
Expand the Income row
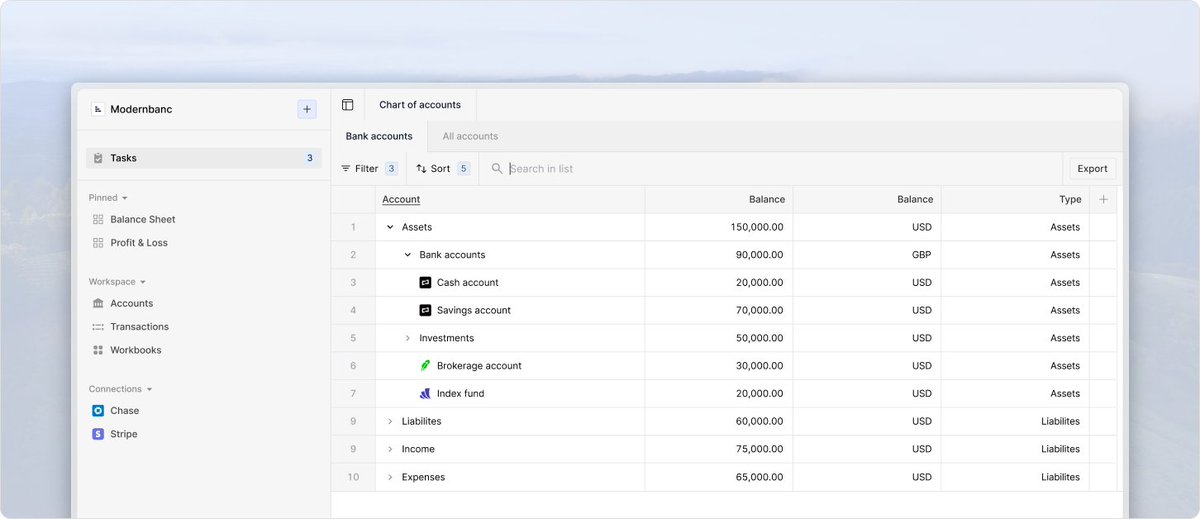click(x=390, y=450)
